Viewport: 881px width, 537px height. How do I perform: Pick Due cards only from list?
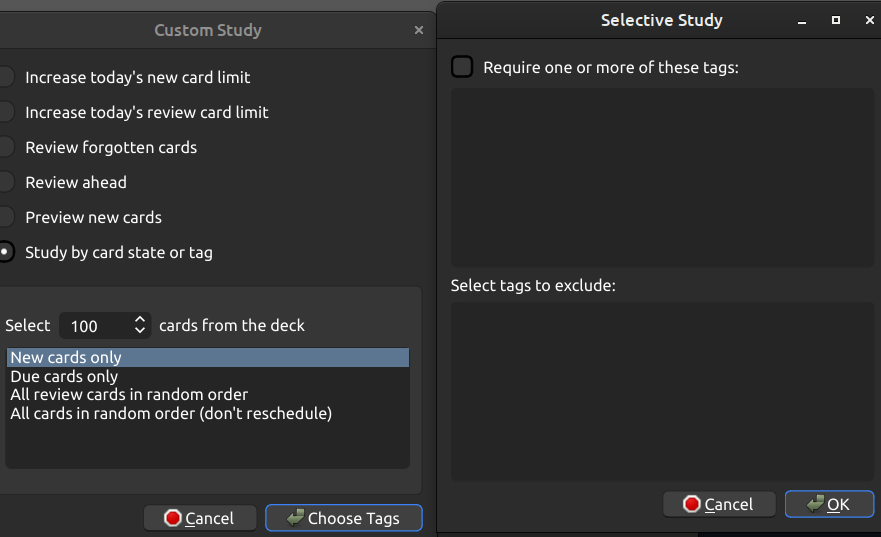[64, 377]
